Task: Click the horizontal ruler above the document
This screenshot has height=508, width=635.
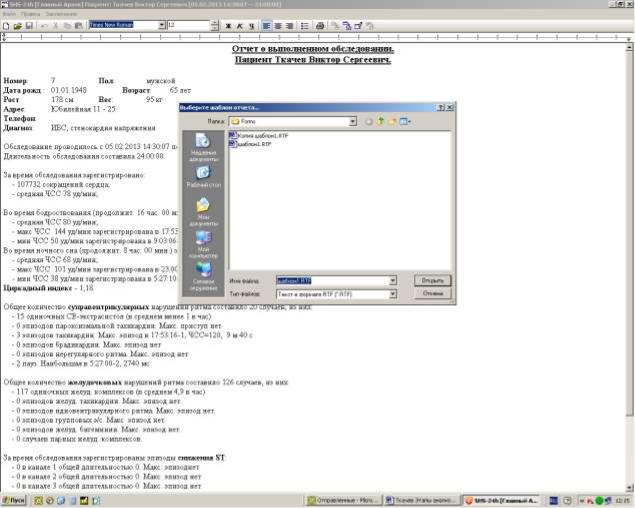Action: 316,37
